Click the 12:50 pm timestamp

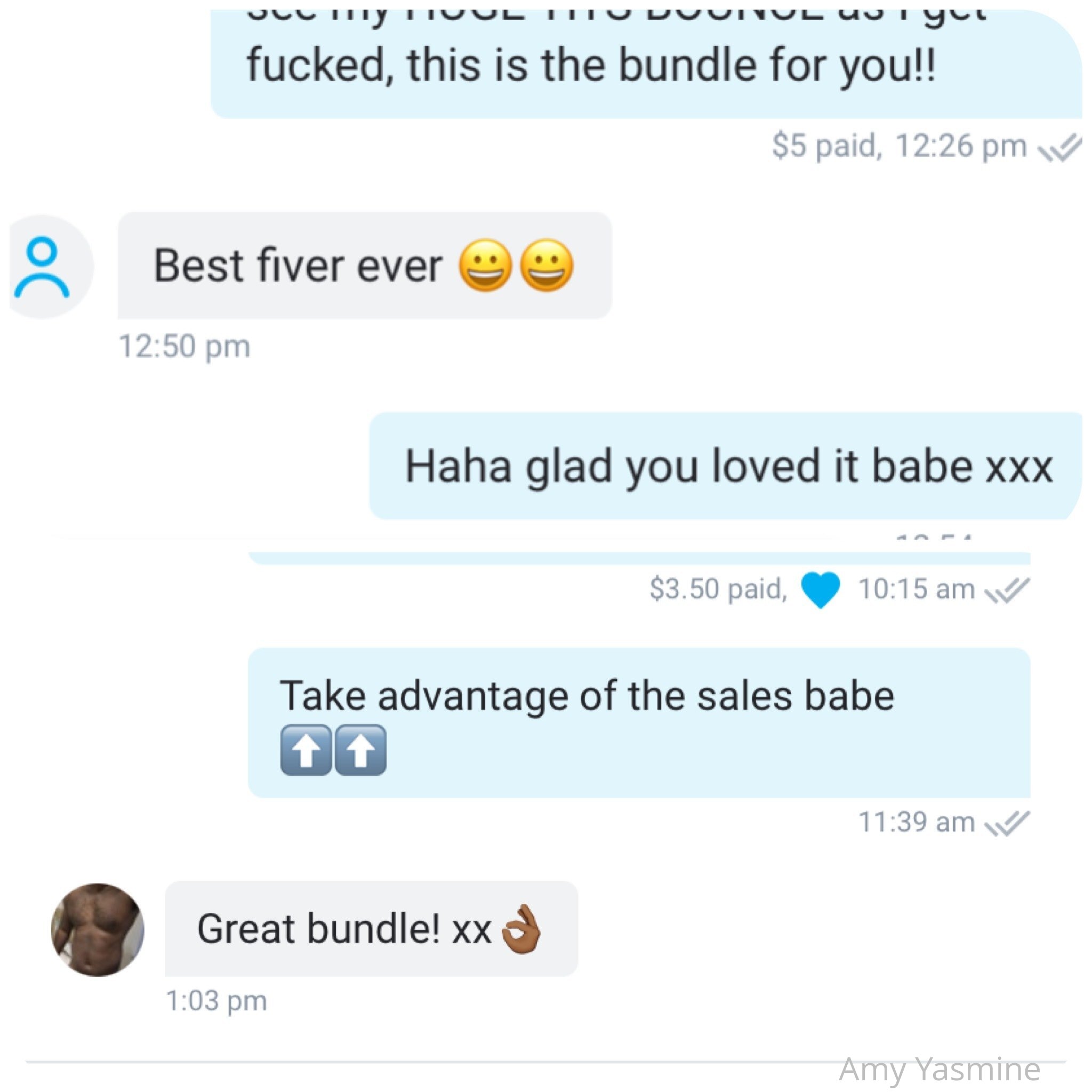[x=184, y=347]
